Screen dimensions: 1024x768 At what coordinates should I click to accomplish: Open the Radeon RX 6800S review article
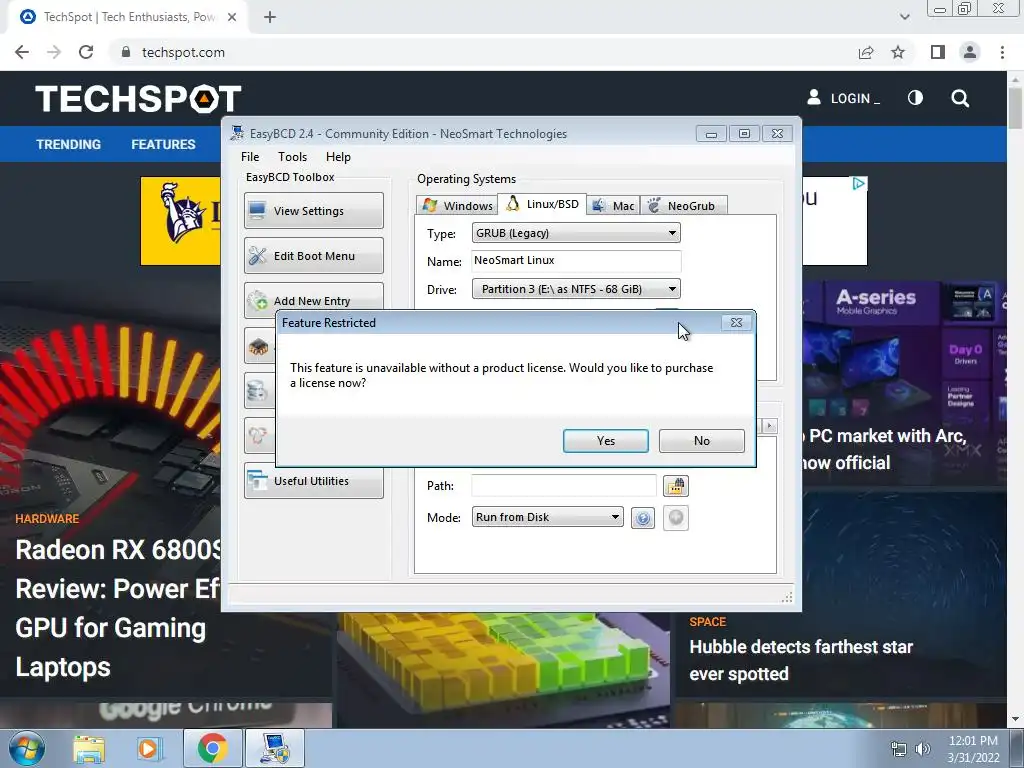pyautogui.click(x=118, y=608)
